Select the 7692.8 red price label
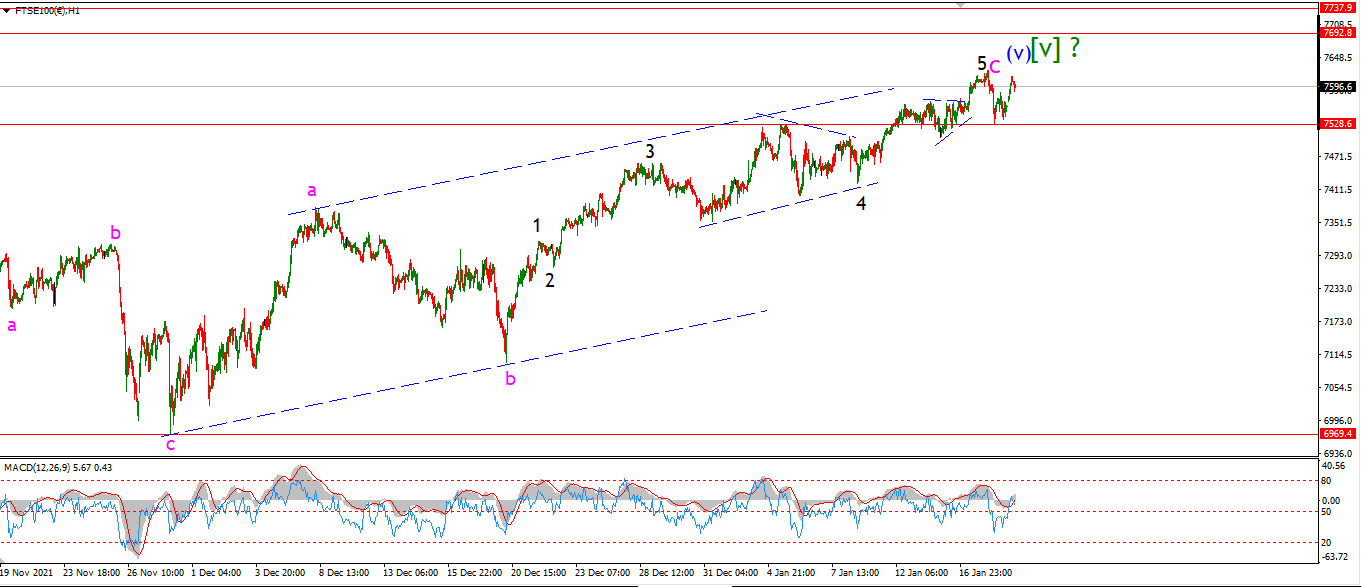 pyautogui.click(x=1339, y=32)
